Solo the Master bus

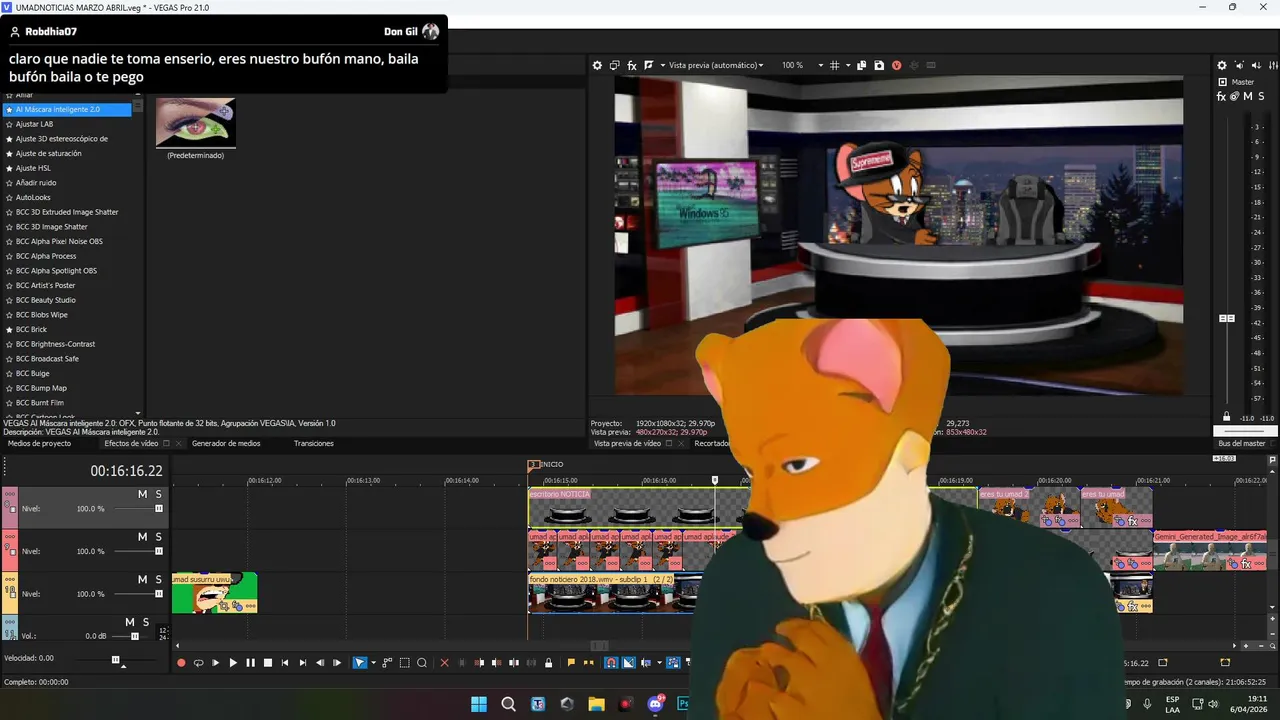[x=1261, y=97]
